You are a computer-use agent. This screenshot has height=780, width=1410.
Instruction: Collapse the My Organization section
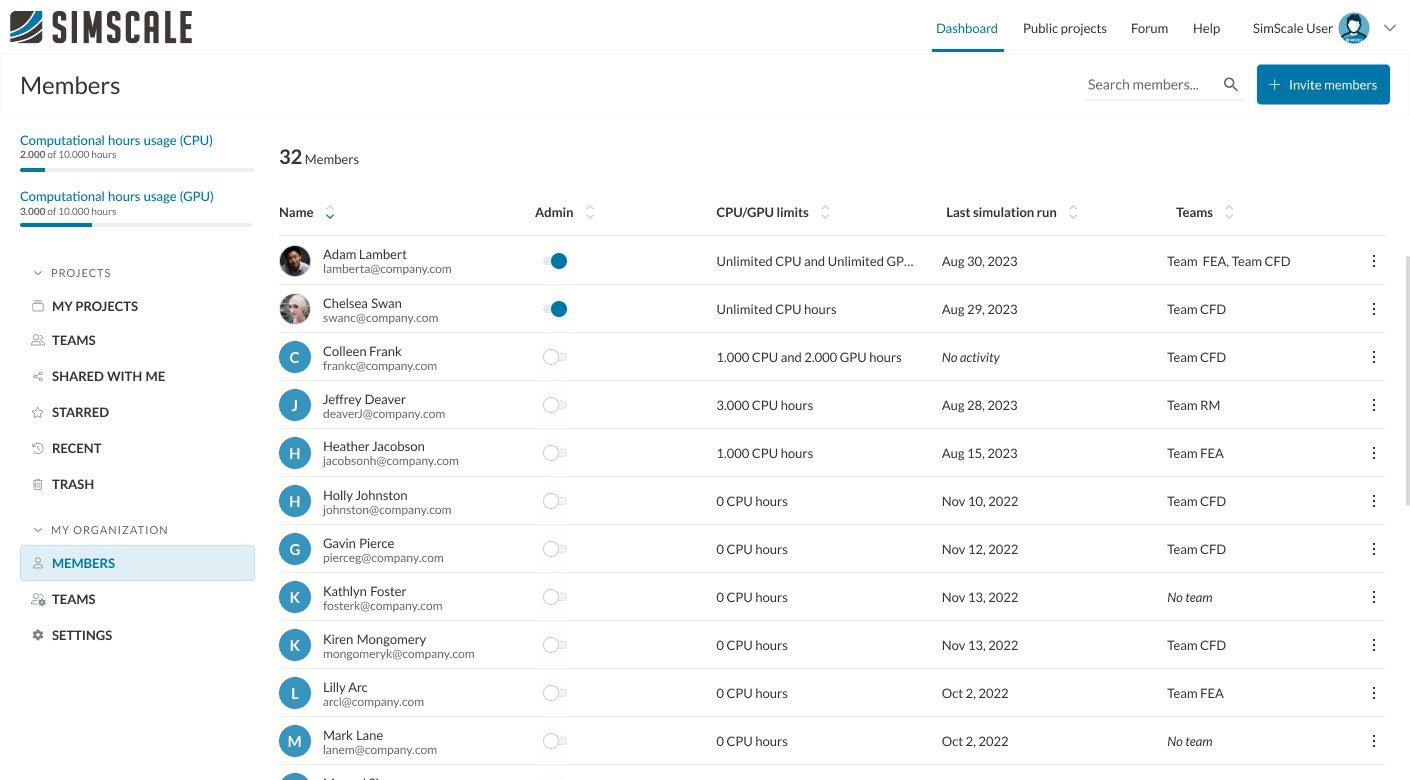[x=38, y=530]
